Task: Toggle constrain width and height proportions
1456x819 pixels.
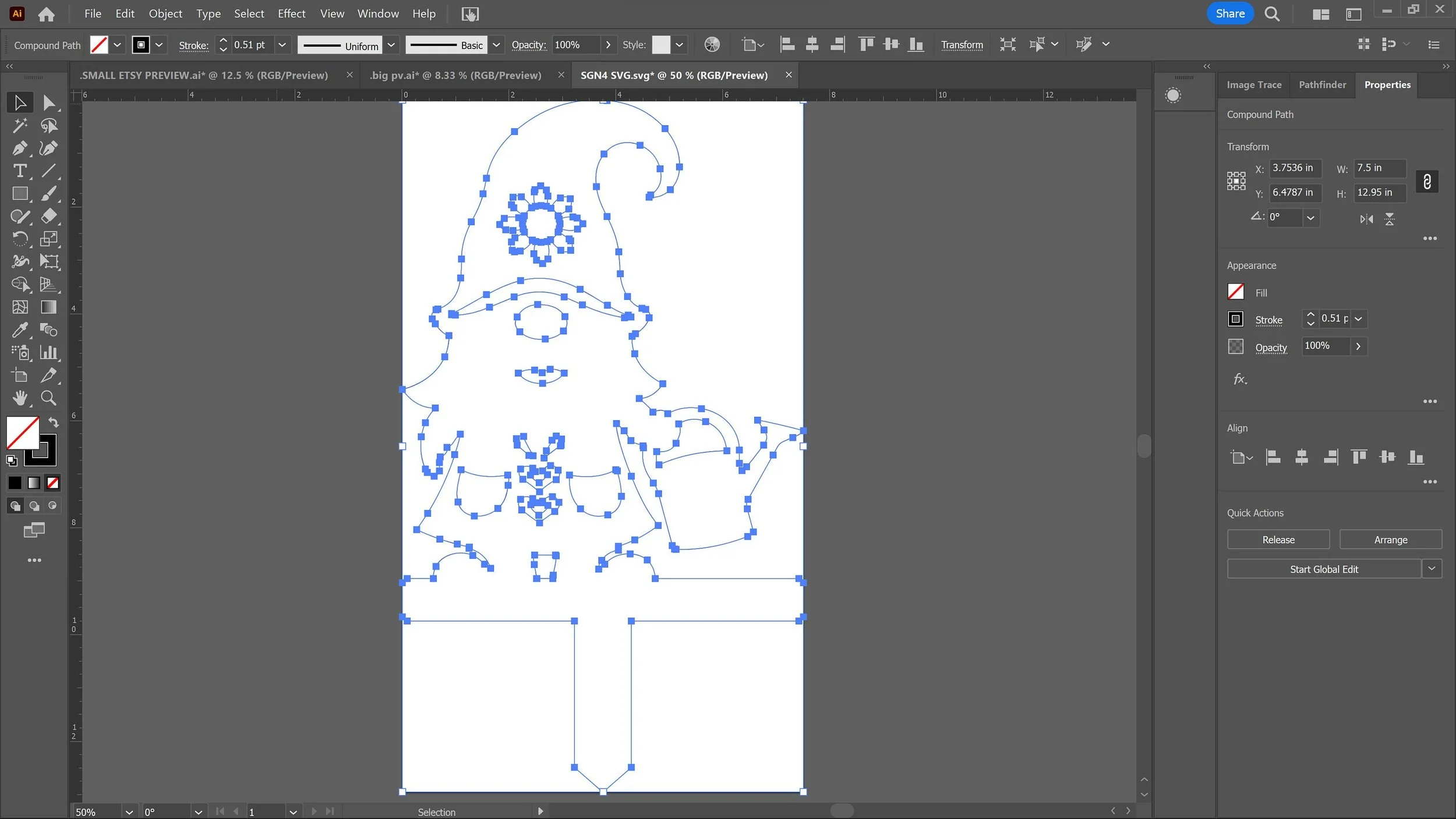Action: pos(1426,181)
